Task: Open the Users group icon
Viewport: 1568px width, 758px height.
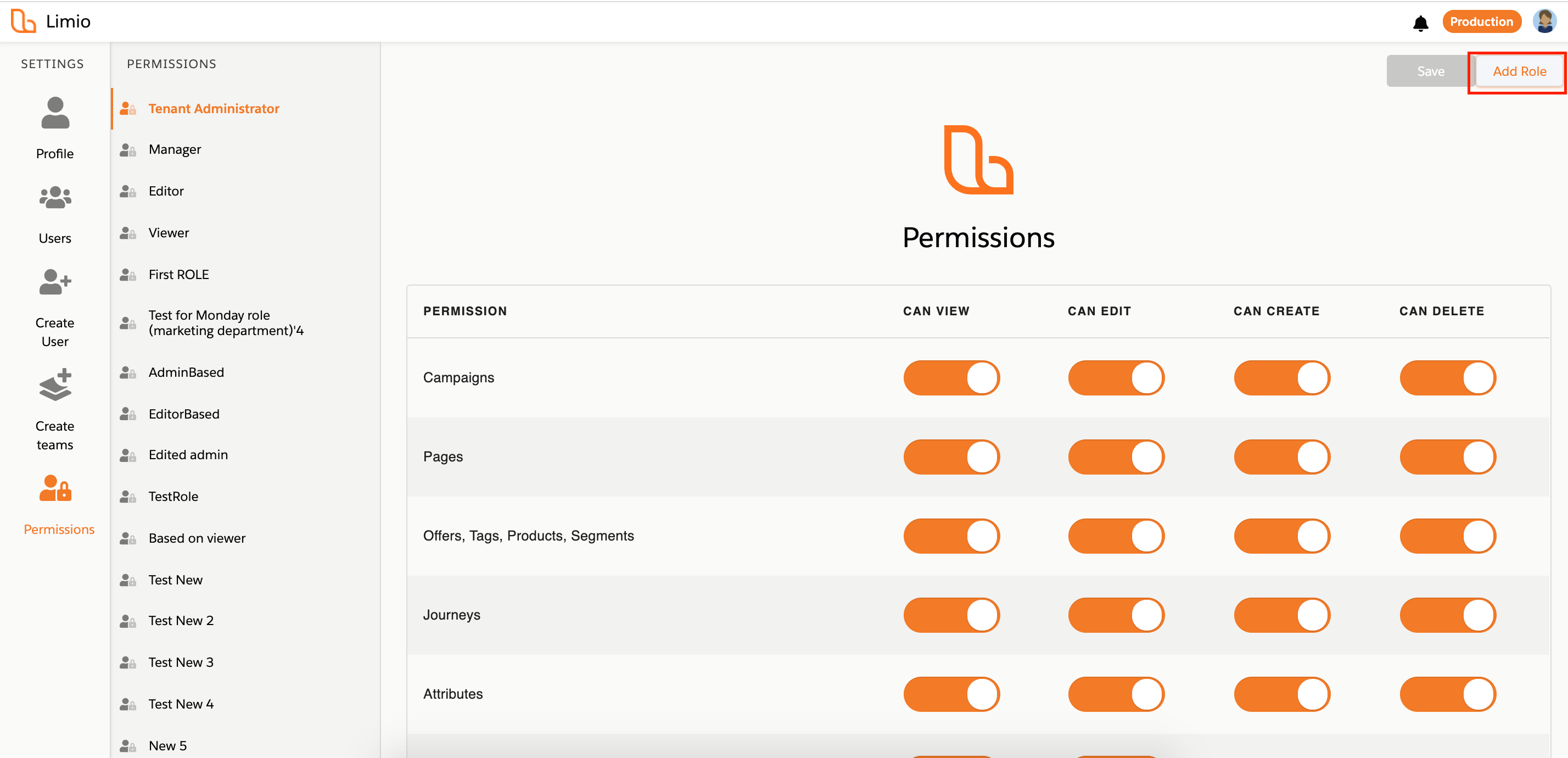Action: (55, 198)
